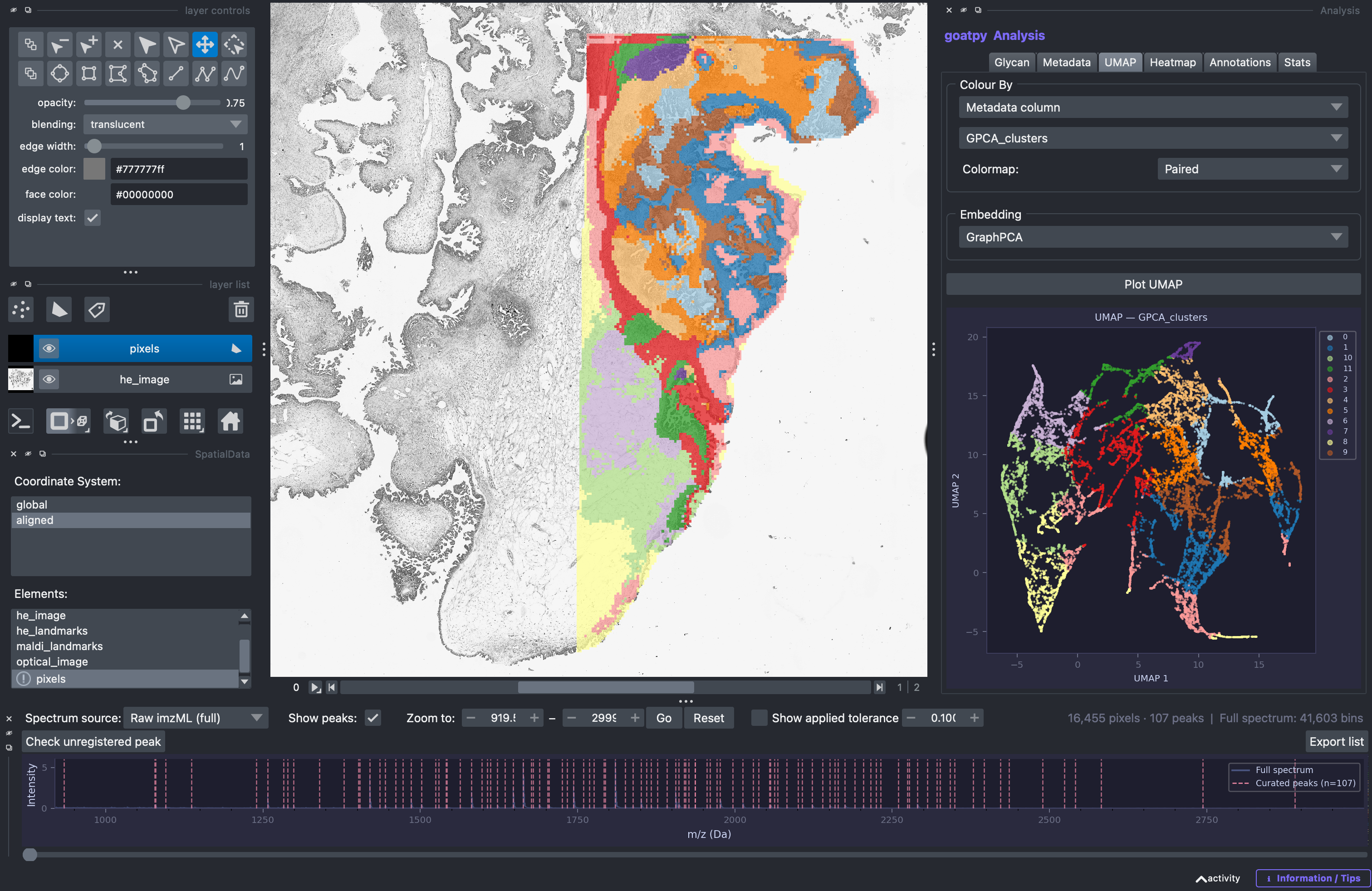Select the add lasso polygon tool
Viewport: 1372px width, 891px height.
pyautogui.click(x=147, y=73)
